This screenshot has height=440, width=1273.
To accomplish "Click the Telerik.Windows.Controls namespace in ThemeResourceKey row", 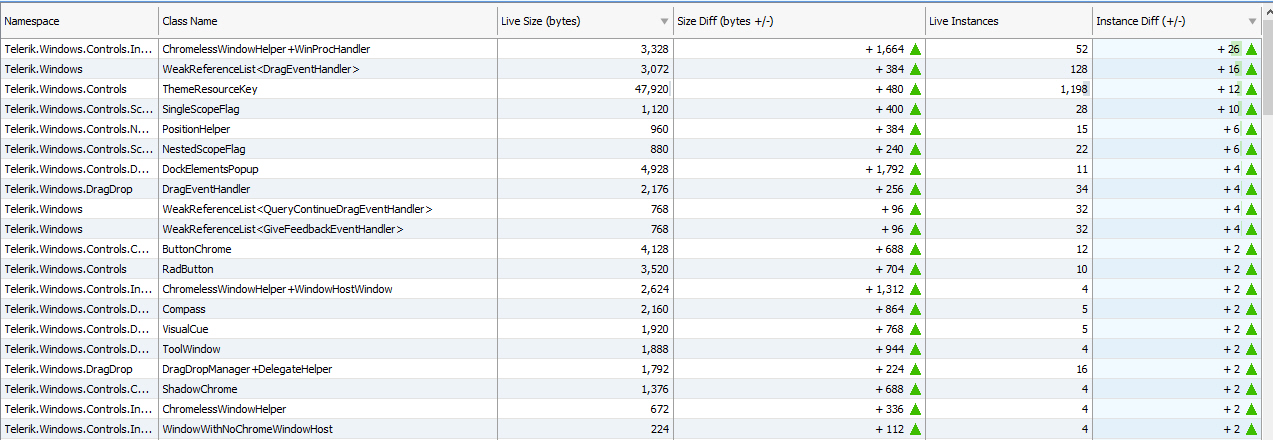I will pos(65,89).
